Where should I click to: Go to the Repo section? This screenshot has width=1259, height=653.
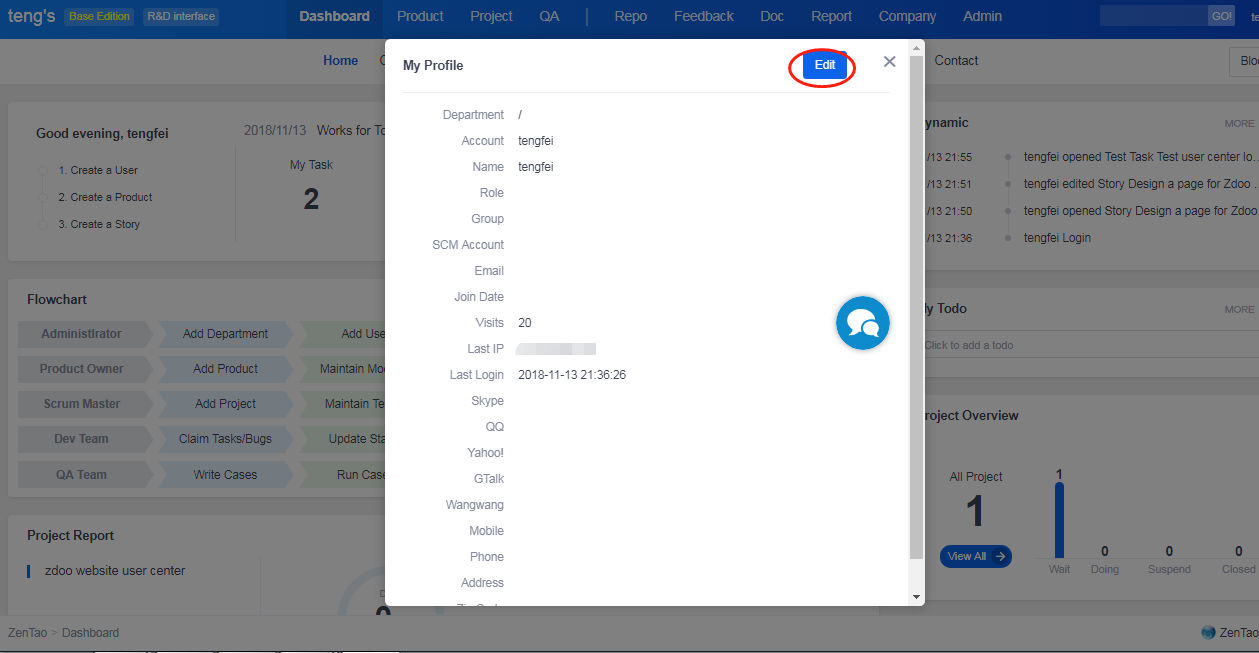630,16
